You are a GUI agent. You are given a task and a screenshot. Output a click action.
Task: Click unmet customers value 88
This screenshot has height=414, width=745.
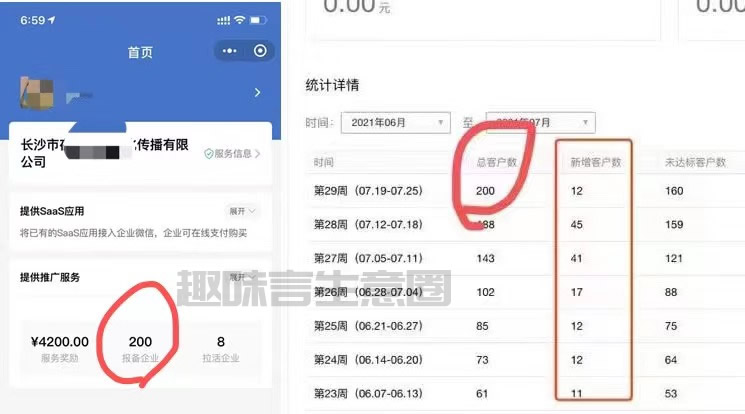[x=671, y=292]
